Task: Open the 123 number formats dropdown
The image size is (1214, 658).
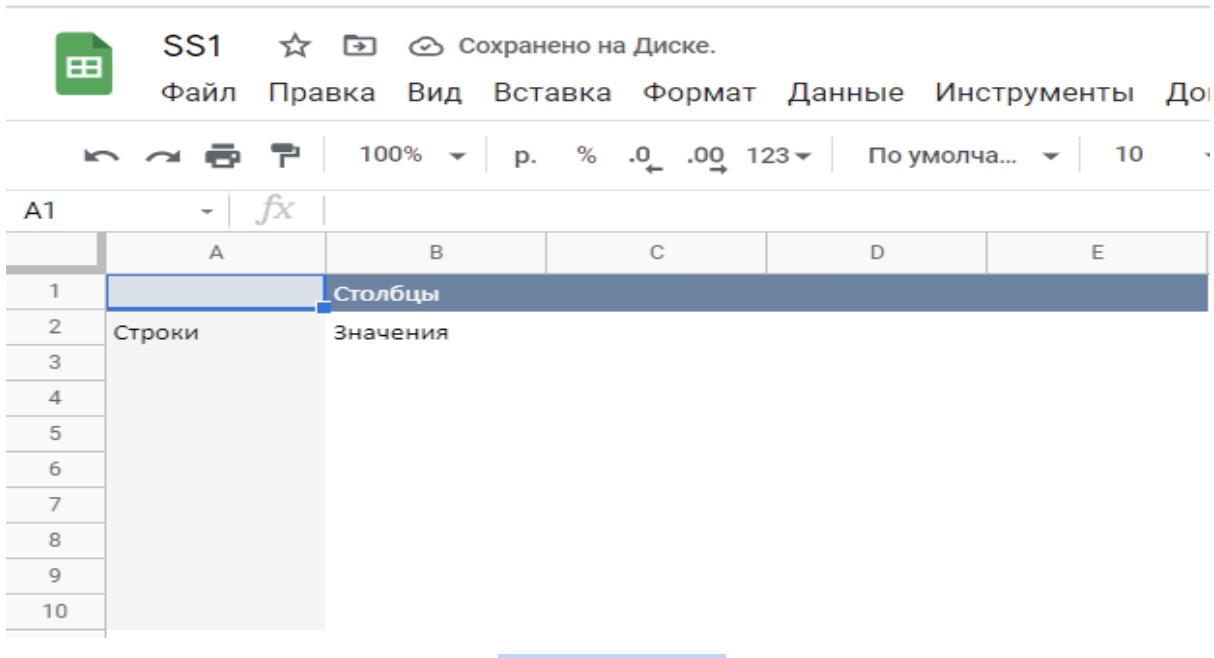Action: coord(780,155)
